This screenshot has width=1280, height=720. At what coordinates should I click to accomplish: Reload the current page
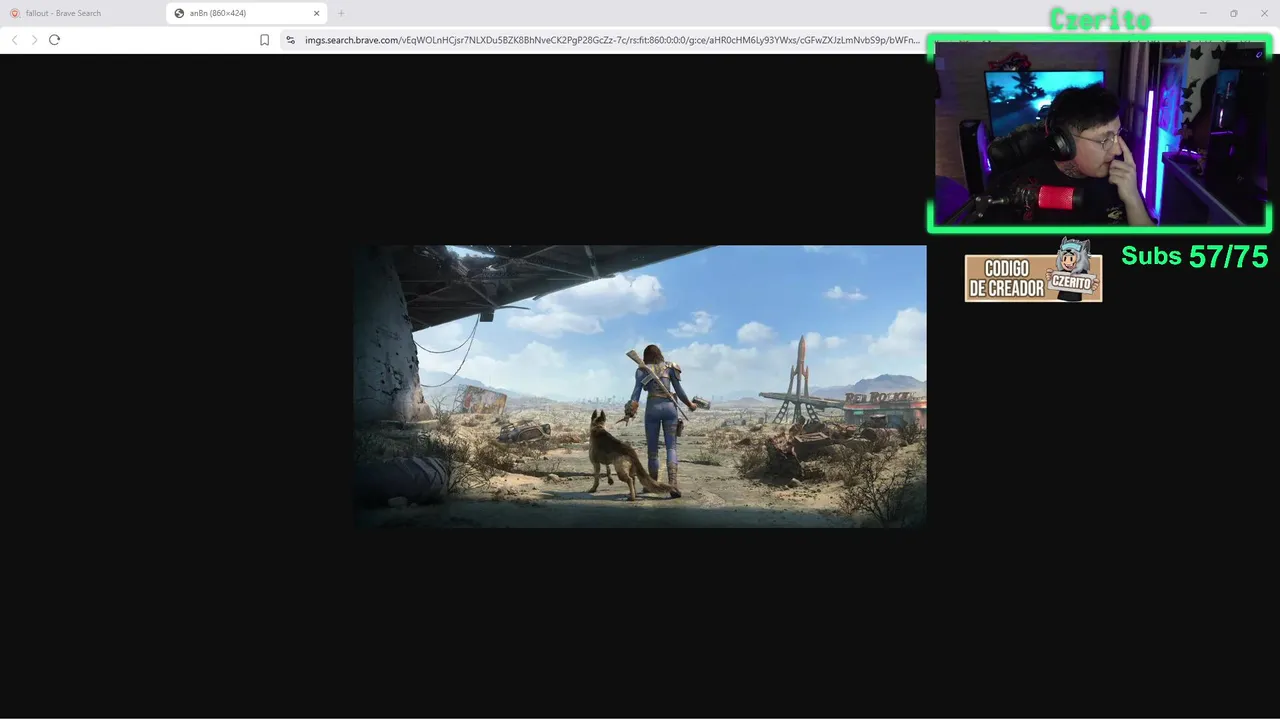click(54, 40)
